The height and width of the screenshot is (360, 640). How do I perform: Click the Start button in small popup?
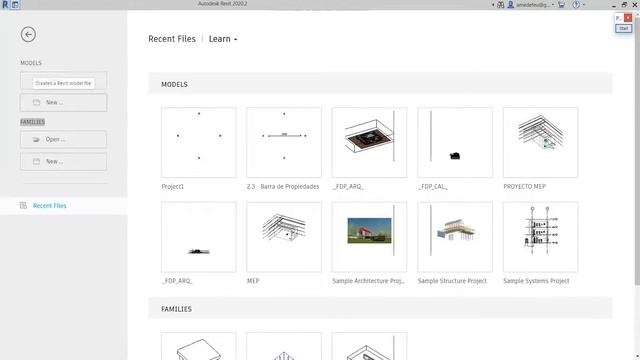[623, 29]
